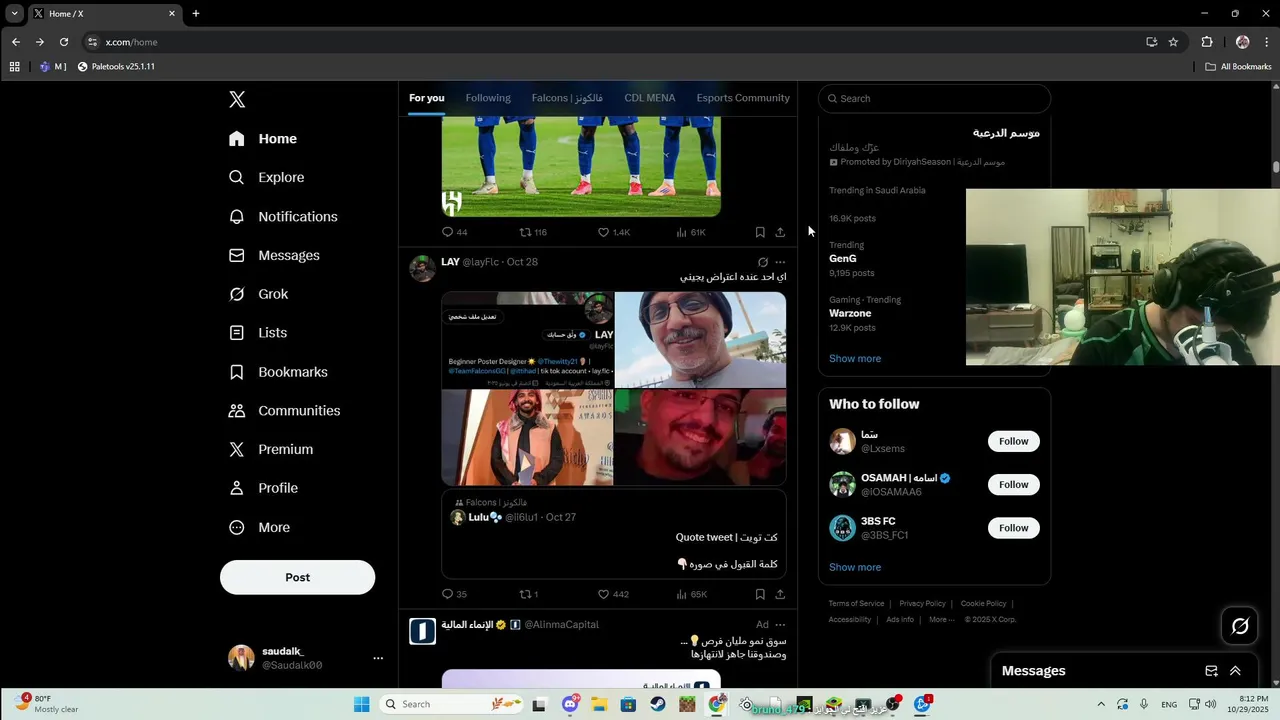Open the Windows Start menu
Screen dimensions: 1280x720
(x=361, y=704)
